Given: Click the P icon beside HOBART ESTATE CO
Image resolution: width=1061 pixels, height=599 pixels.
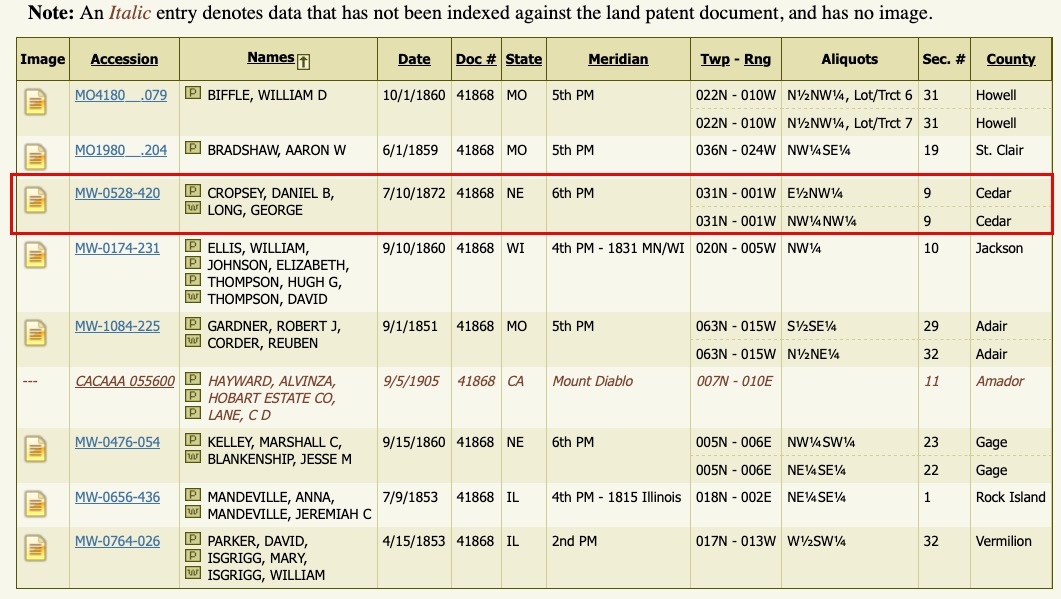Looking at the screenshot, I should [x=192, y=398].
